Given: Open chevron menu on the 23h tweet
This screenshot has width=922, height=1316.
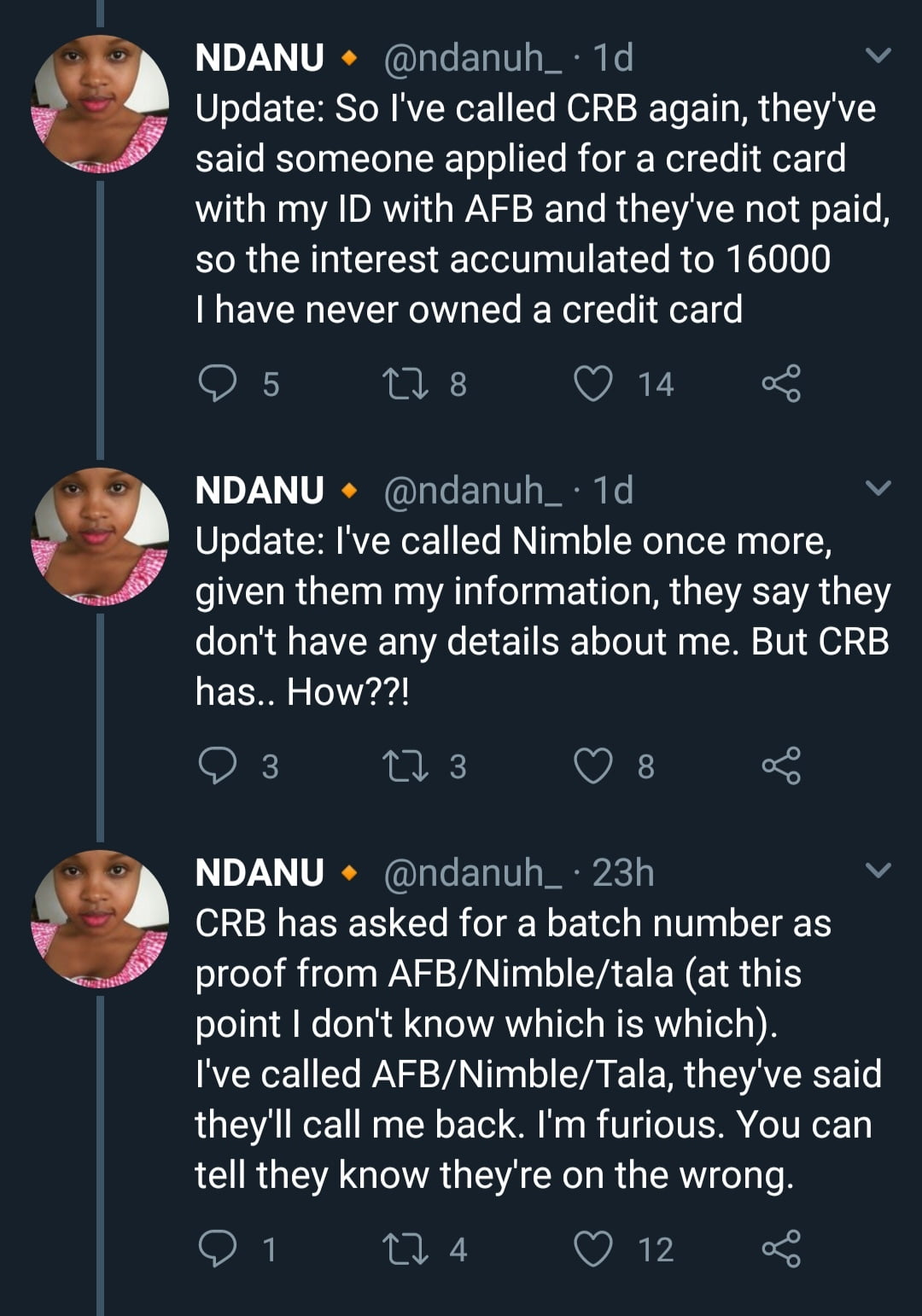Looking at the screenshot, I should click(x=878, y=871).
